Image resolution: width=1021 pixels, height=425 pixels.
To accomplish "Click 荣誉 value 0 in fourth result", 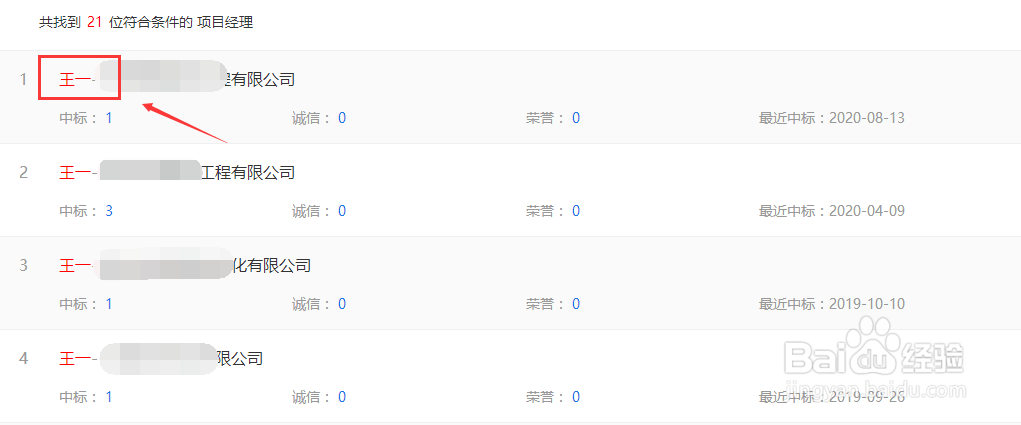I will coord(576,397).
